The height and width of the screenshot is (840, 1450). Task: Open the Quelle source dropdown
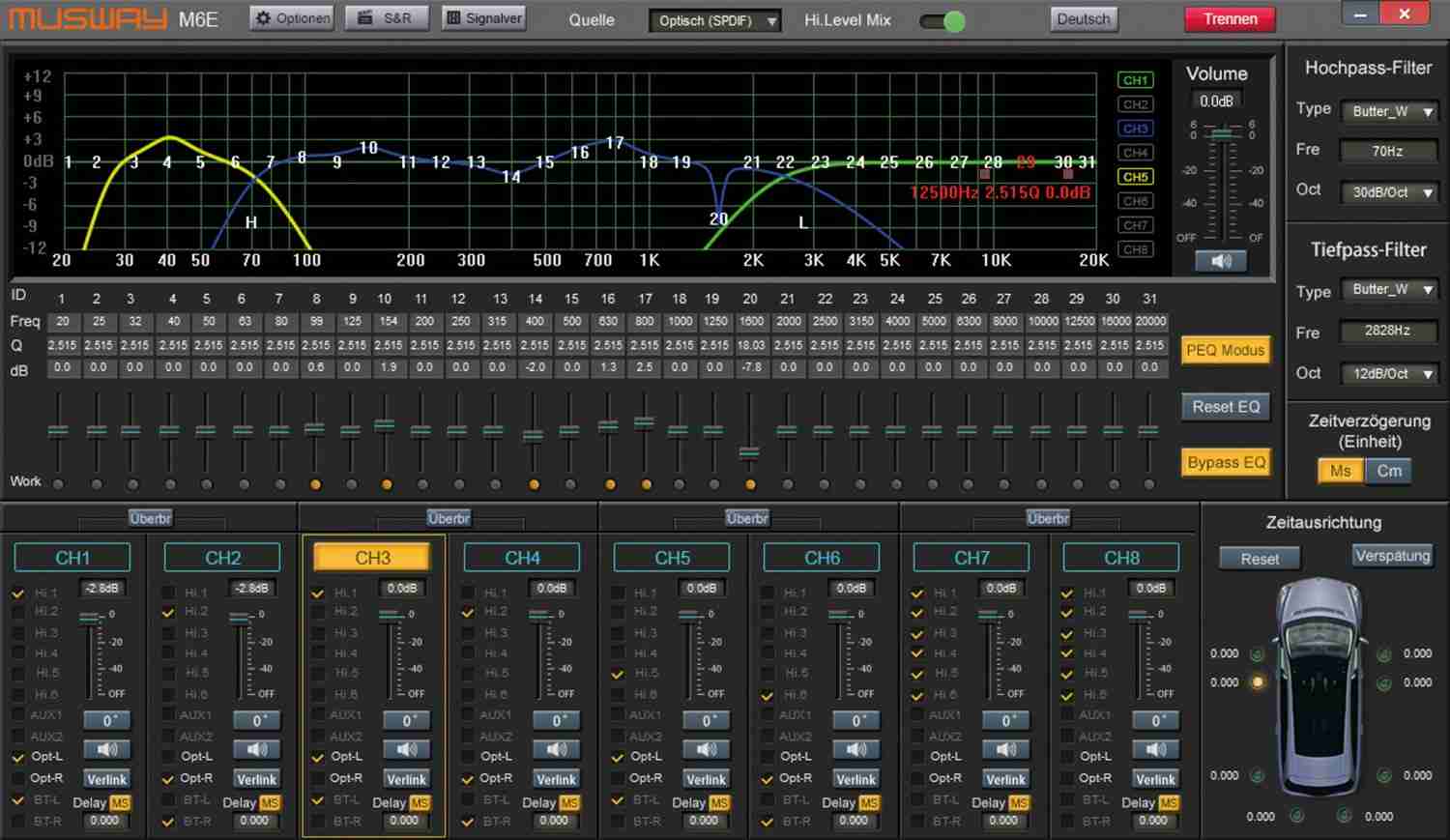[x=715, y=20]
